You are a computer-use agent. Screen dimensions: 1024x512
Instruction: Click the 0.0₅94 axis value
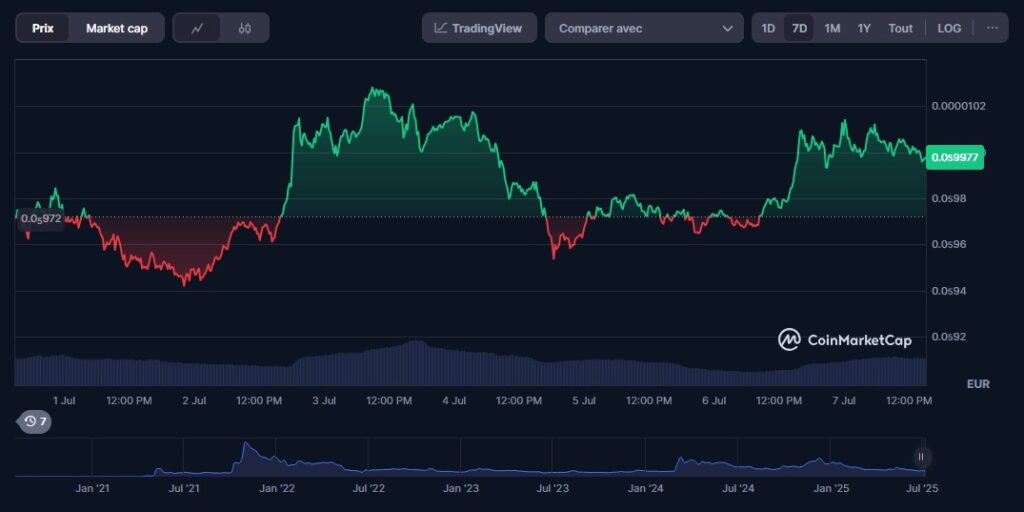950,291
